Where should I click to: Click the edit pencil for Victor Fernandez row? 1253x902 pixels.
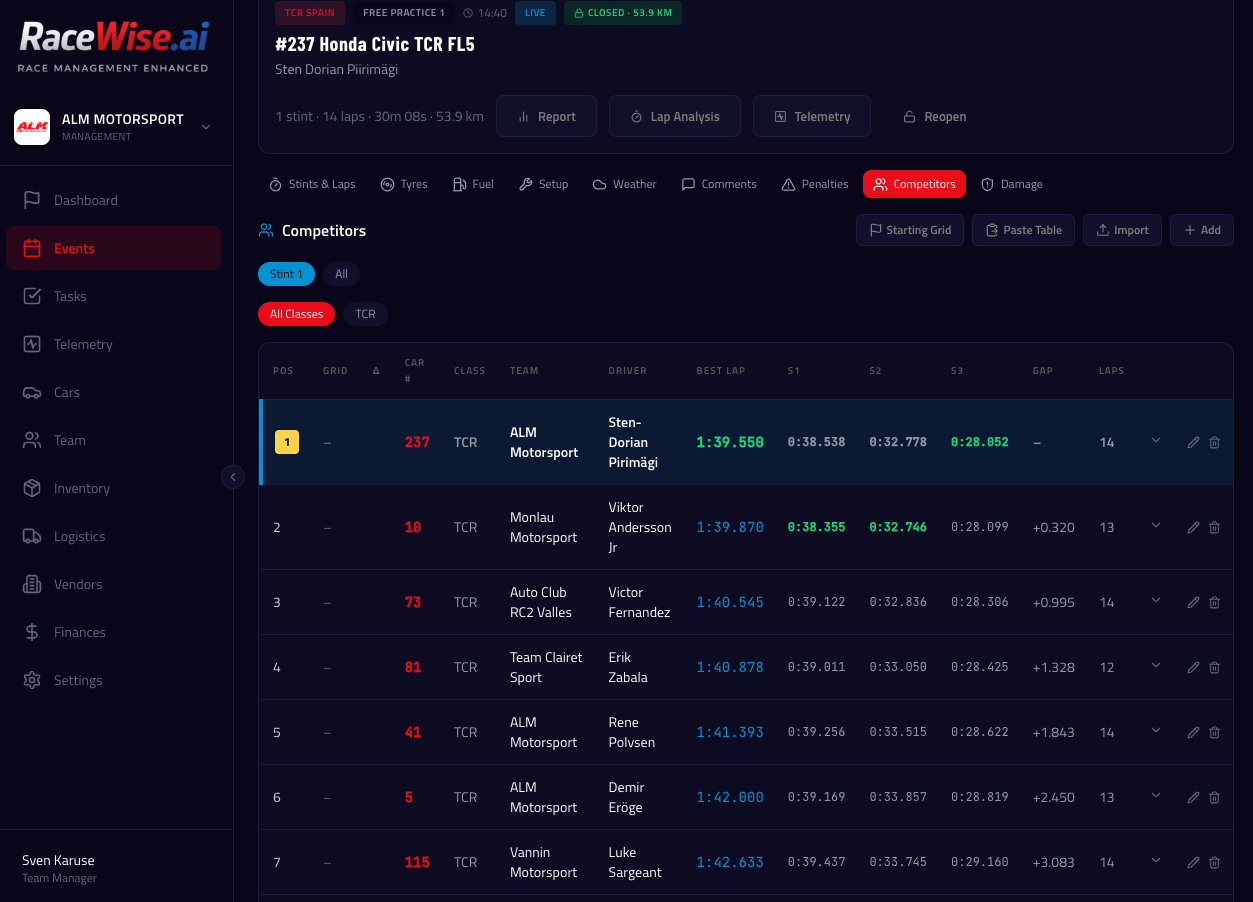[x=1193, y=602]
